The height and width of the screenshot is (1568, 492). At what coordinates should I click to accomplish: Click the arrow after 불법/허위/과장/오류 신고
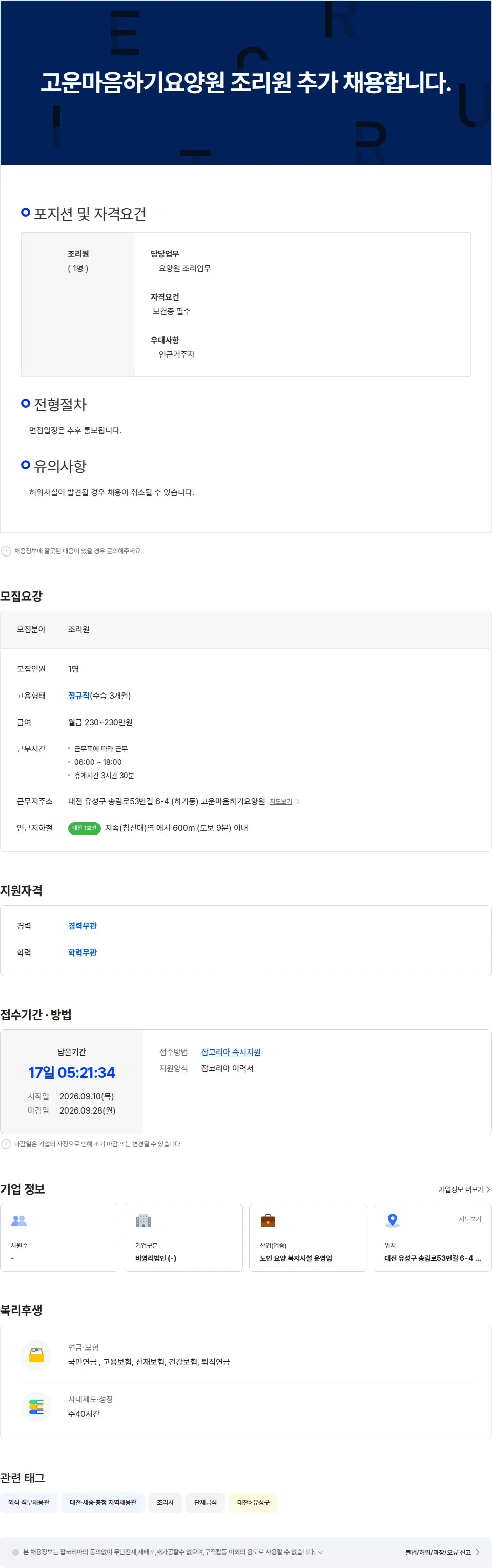tap(478, 1552)
